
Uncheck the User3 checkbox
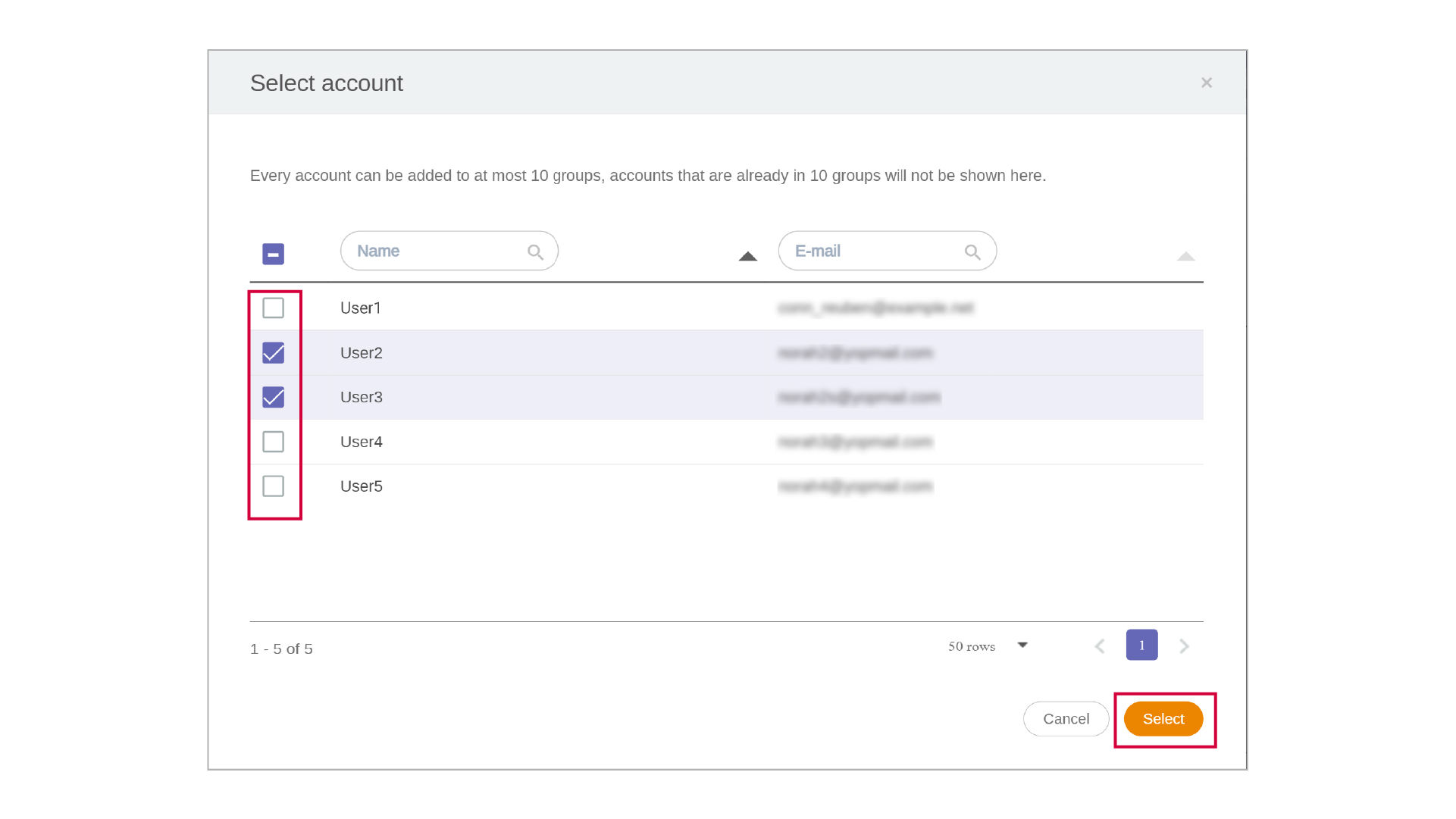pos(273,397)
